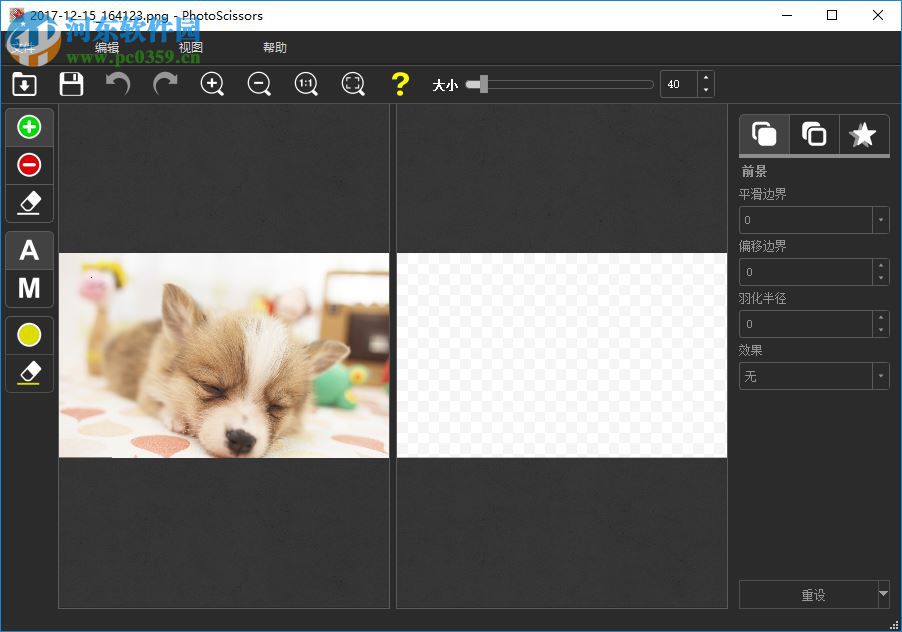
Task: Click the zoom to 1:1 icon
Action: [306, 84]
